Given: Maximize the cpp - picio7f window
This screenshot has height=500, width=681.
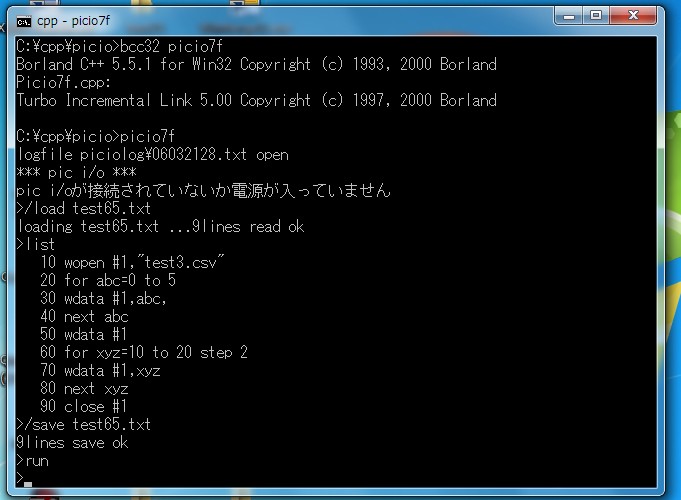Looking at the screenshot, I should click(596, 16).
